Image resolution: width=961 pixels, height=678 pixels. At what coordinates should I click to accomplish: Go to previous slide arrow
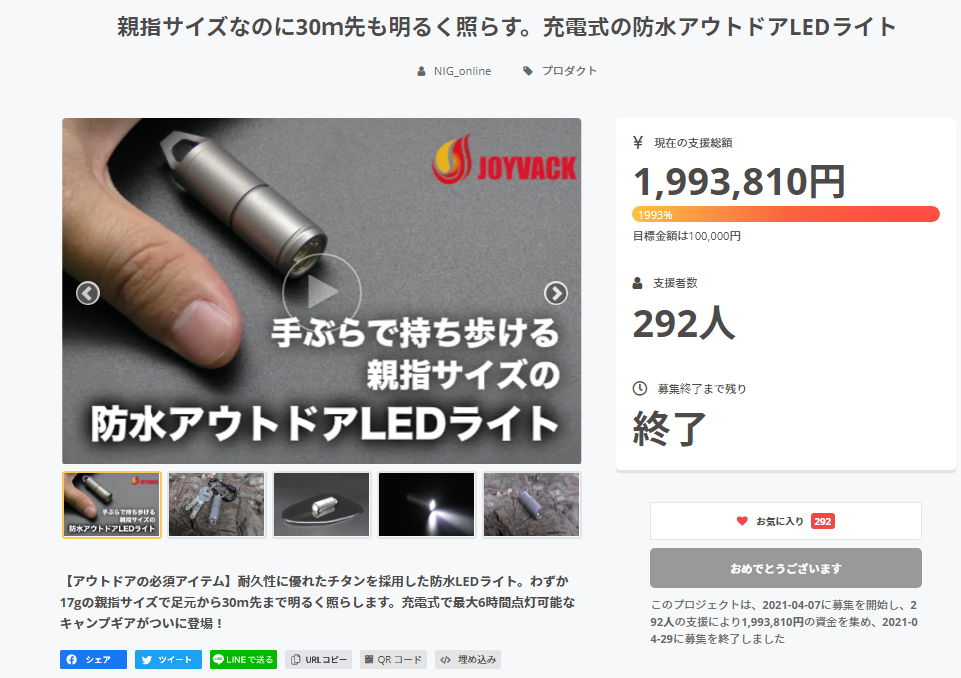[88, 293]
